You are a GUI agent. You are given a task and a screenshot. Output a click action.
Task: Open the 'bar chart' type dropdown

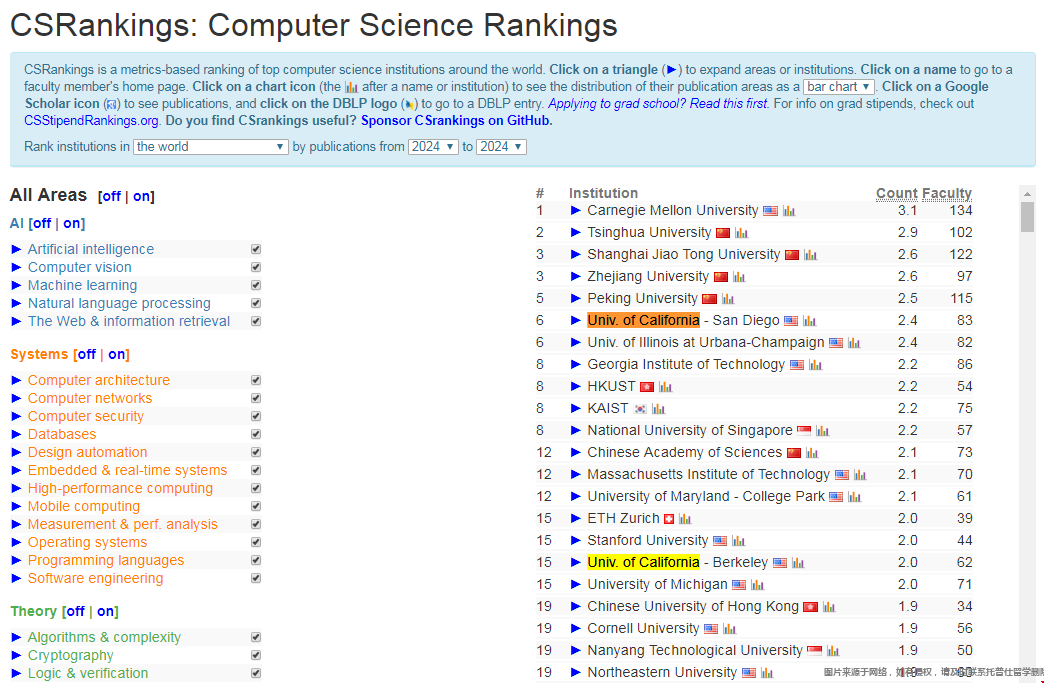838,87
